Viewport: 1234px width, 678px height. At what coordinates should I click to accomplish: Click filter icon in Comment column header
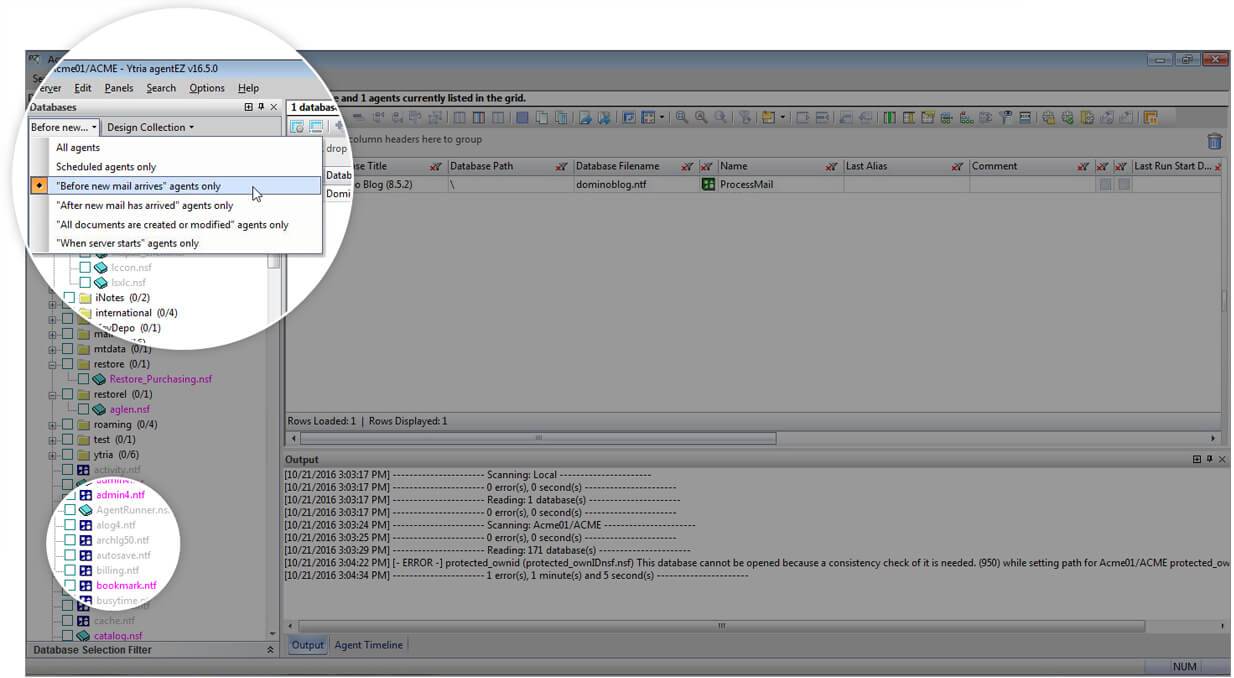(1083, 167)
